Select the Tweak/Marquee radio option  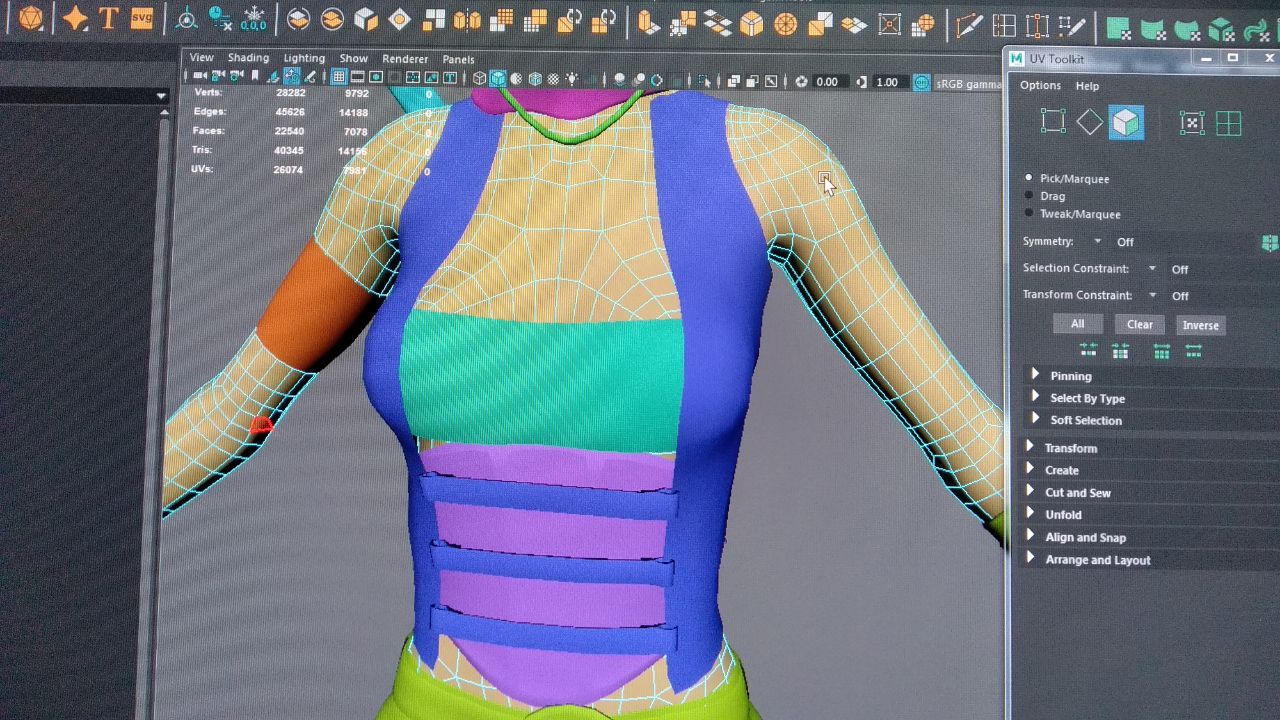tap(1072, 214)
